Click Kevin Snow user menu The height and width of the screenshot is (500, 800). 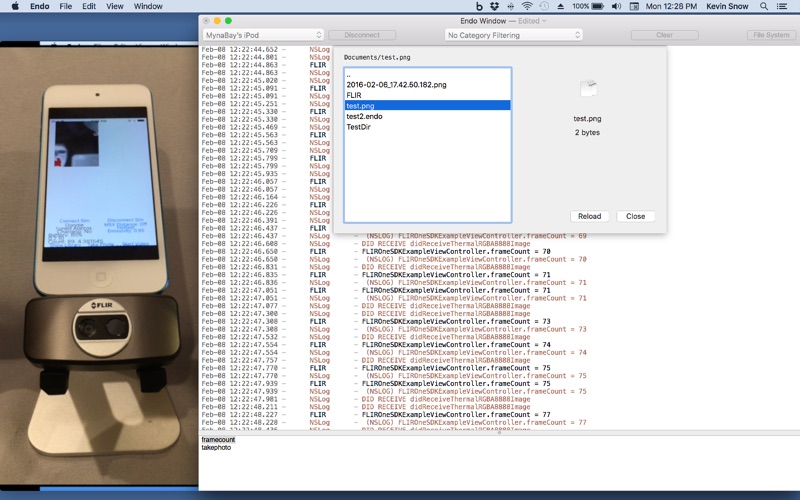pyautogui.click(x=727, y=6)
